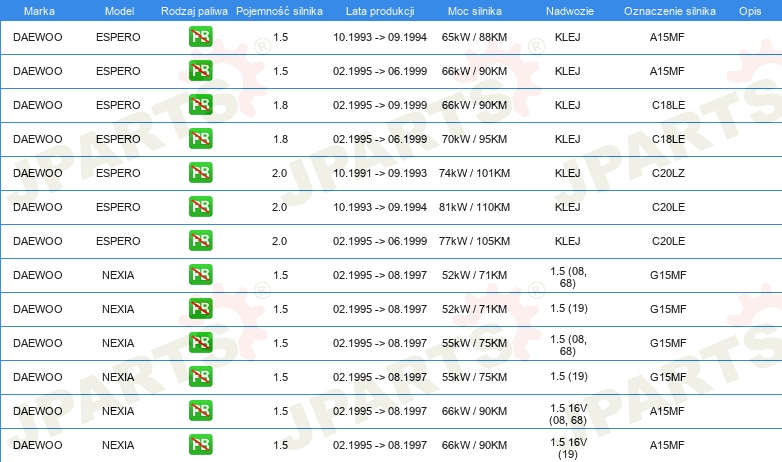Click the fuel icon in the Espero 1.5 66kW / 90KM row

tap(200, 71)
